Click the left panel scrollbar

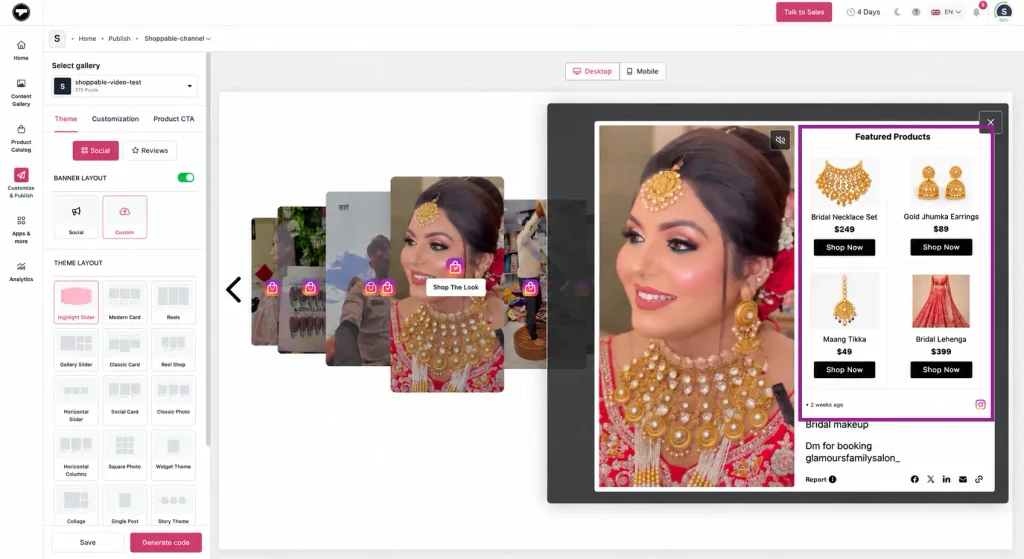point(208,248)
